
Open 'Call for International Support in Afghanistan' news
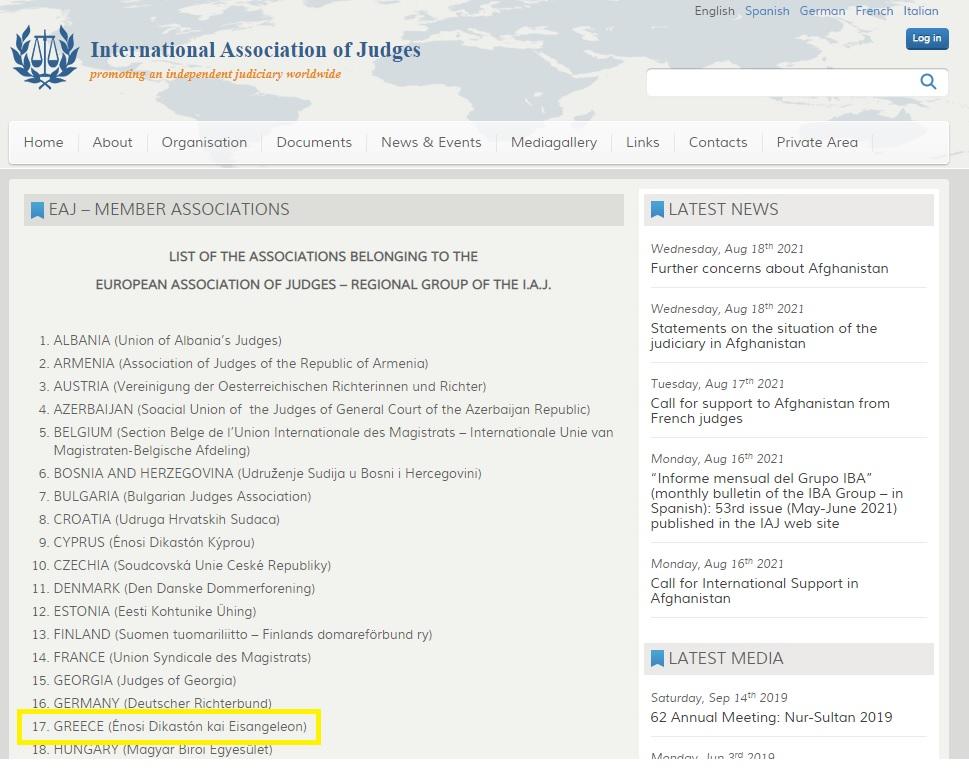click(x=754, y=591)
